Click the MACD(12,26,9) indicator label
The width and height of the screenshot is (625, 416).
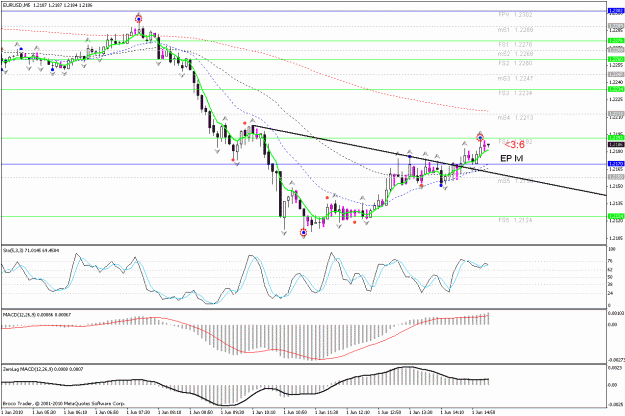point(37,315)
